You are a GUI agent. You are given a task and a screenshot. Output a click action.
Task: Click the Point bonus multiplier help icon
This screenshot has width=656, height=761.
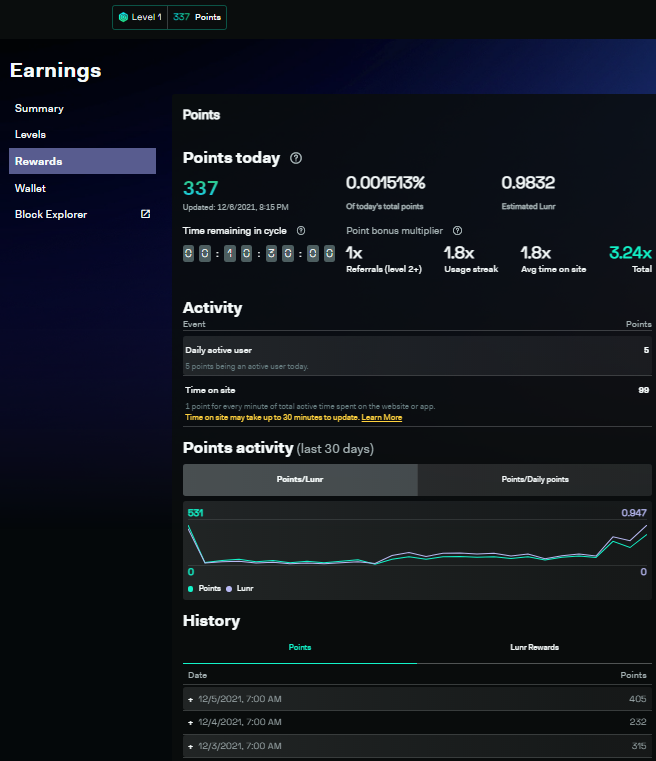coord(457,231)
